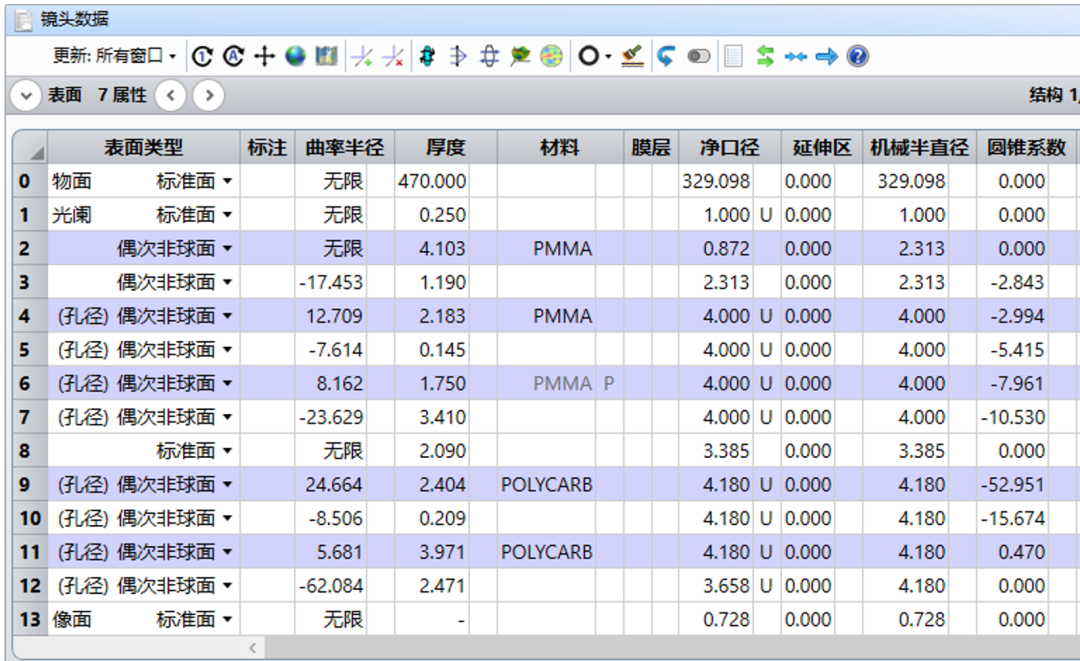
Task: Click the thickness cell 470.000
Action: pyautogui.click(x=432, y=181)
